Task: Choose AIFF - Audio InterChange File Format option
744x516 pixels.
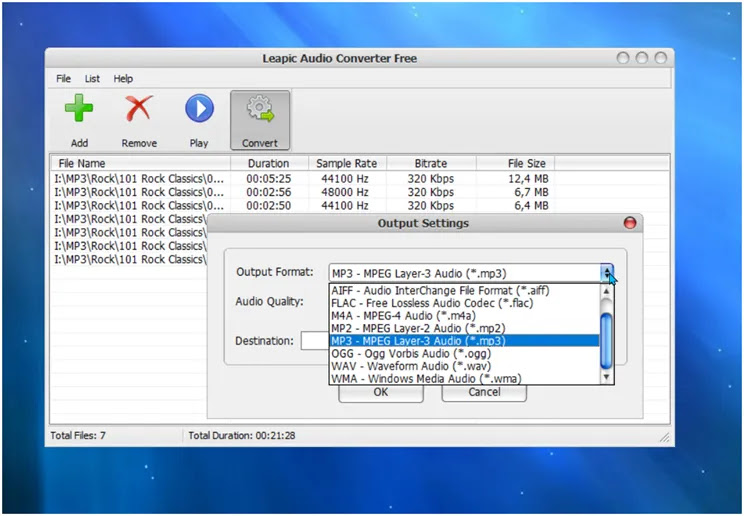Action: (465, 291)
